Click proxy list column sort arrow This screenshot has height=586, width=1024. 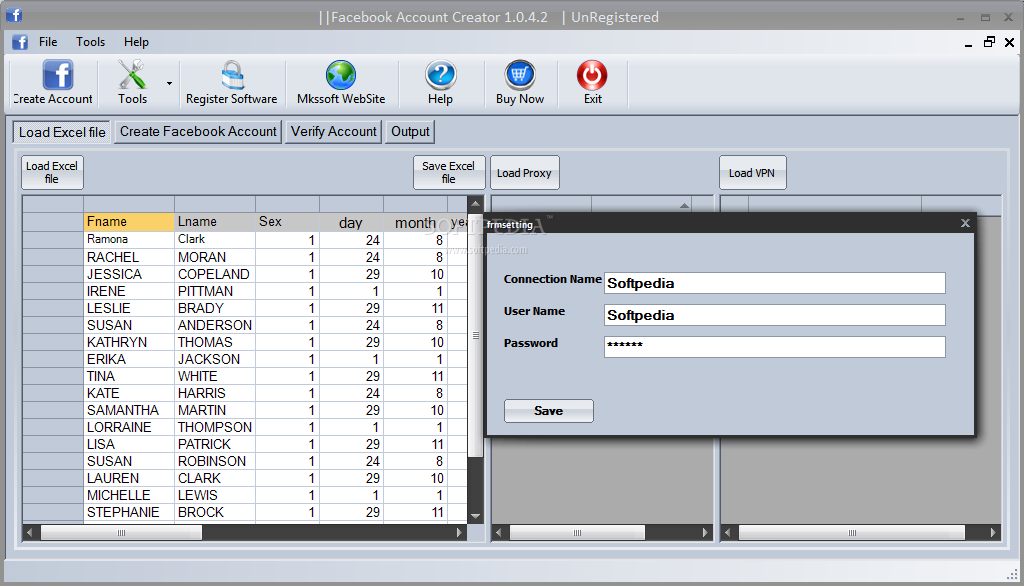point(684,205)
